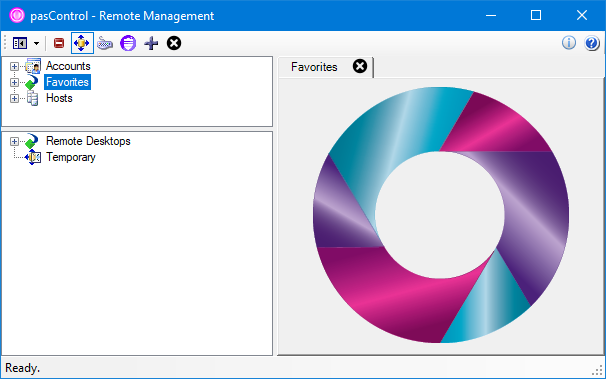Close the pasControl window
The height and width of the screenshot is (379, 606).
point(582,15)
